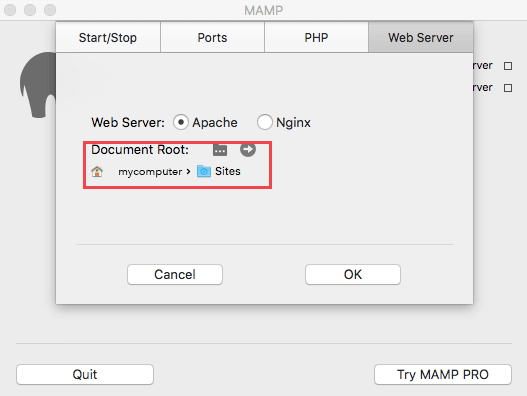
Task: Switch to the Start/Stop tab
Action: 108,37
